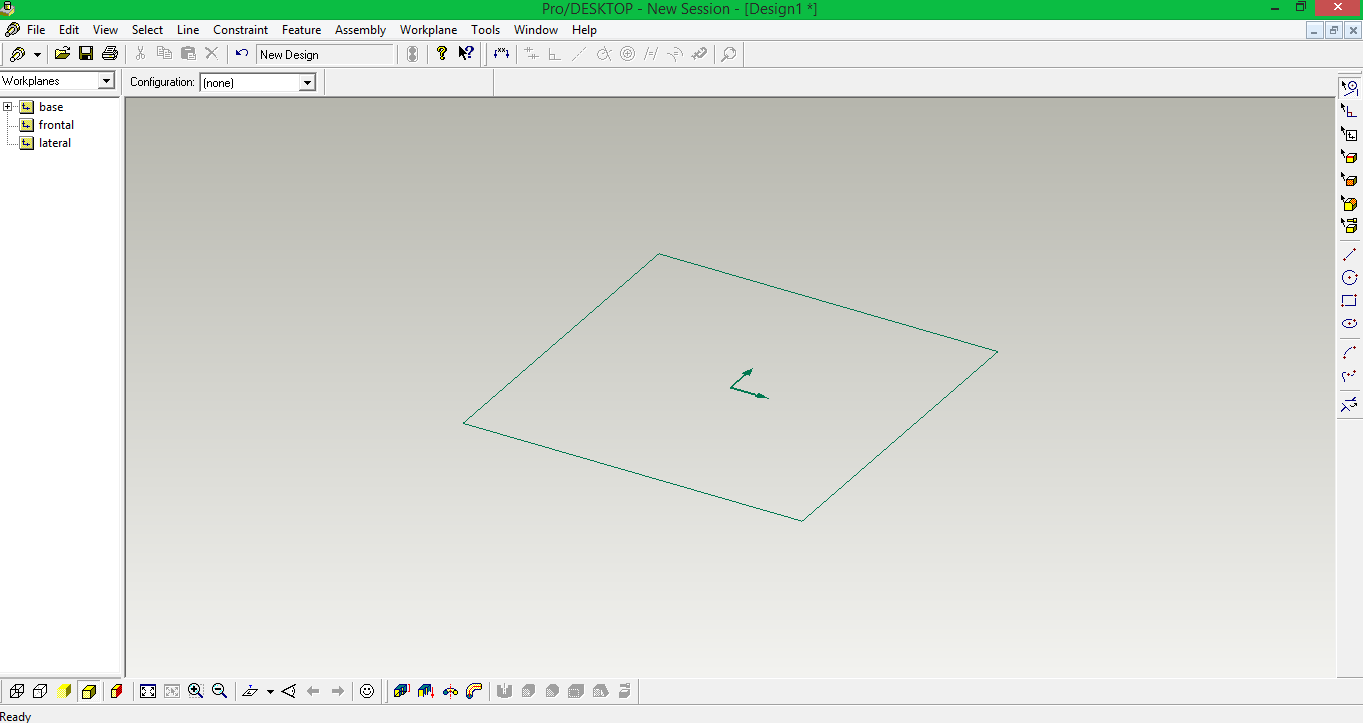
Task: Choose the Select Parts tool
Action: pyautogui.click(x=1349, y=226)
